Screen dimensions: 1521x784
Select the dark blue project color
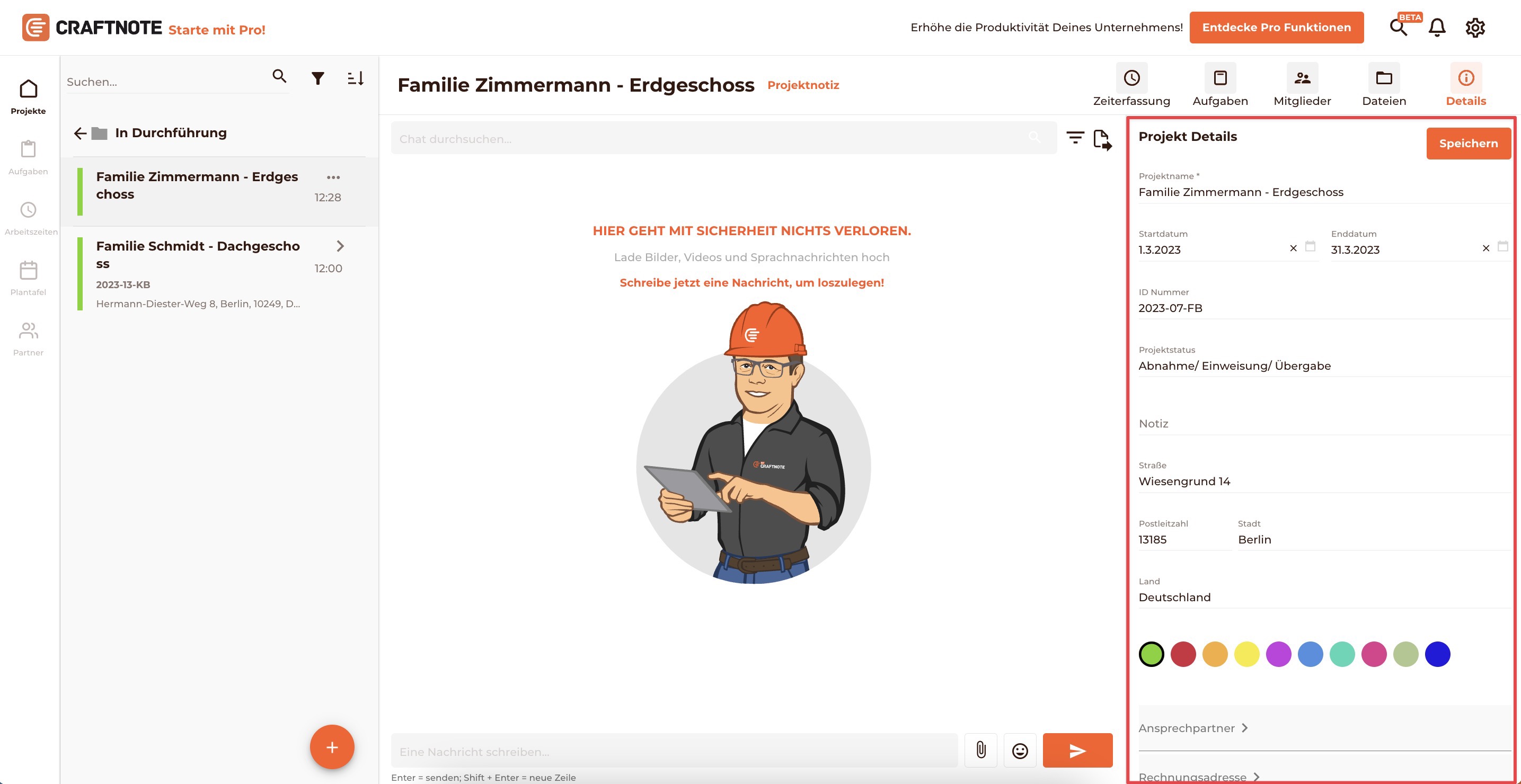coord(1438,654)
